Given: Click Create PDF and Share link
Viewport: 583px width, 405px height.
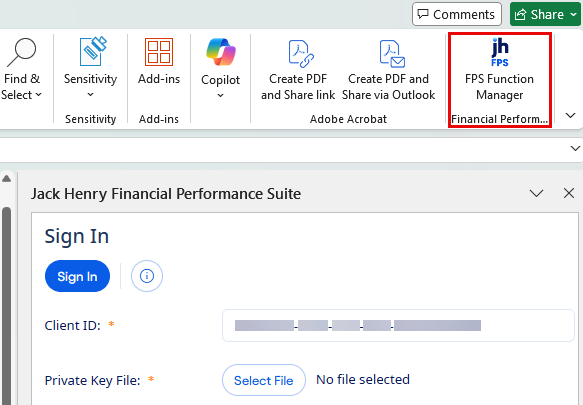Looking at the screenshot, I should [298, 70].
